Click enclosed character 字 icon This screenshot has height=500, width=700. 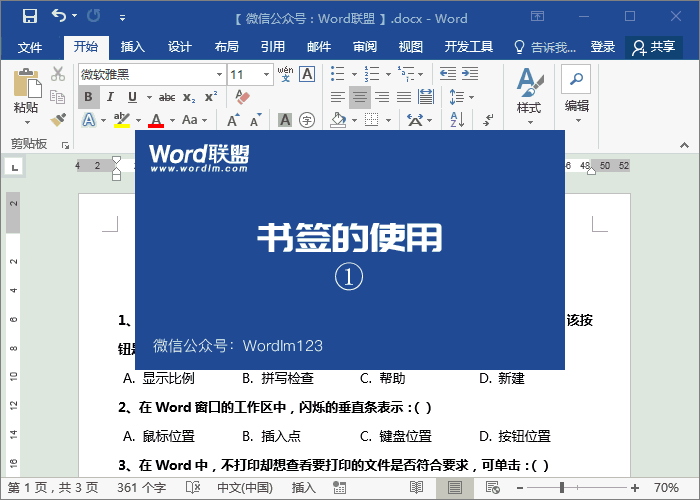click(x=307, y=120)
